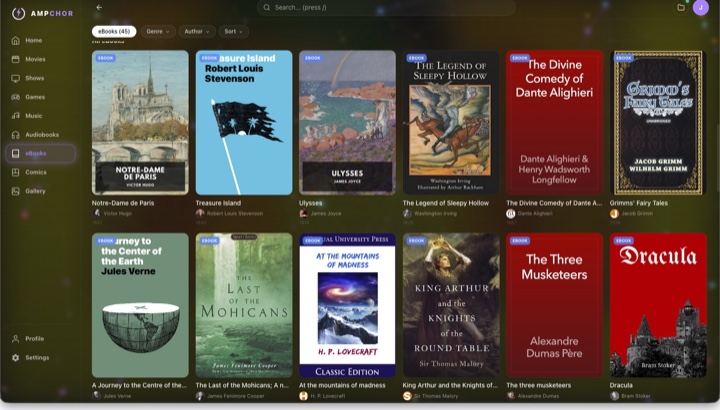Open The Divine Comedy cover

(x=554, y=123)
